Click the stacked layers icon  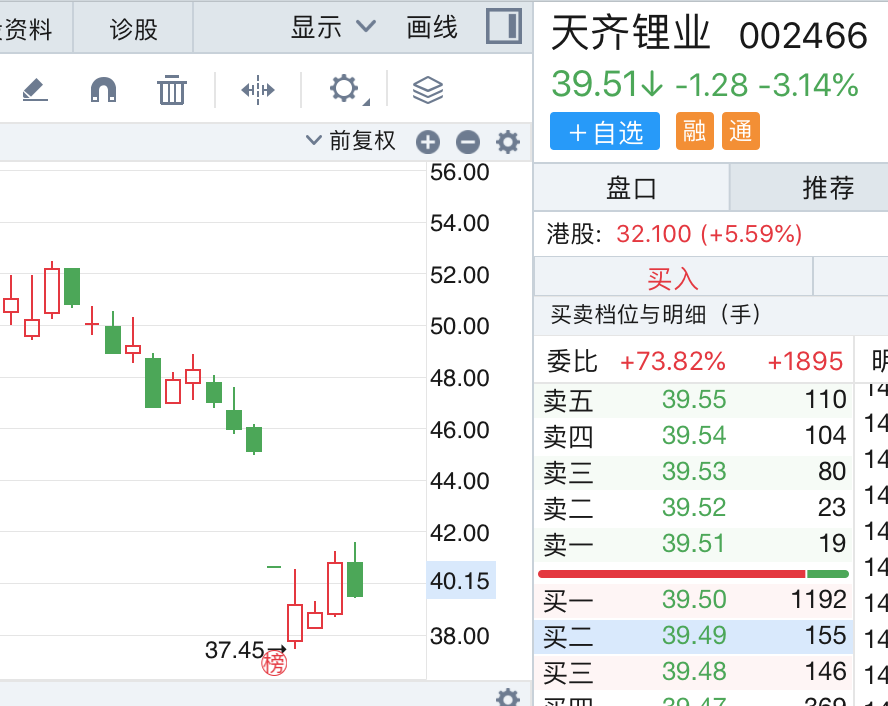pyautogui.click(x=427, y=90)
